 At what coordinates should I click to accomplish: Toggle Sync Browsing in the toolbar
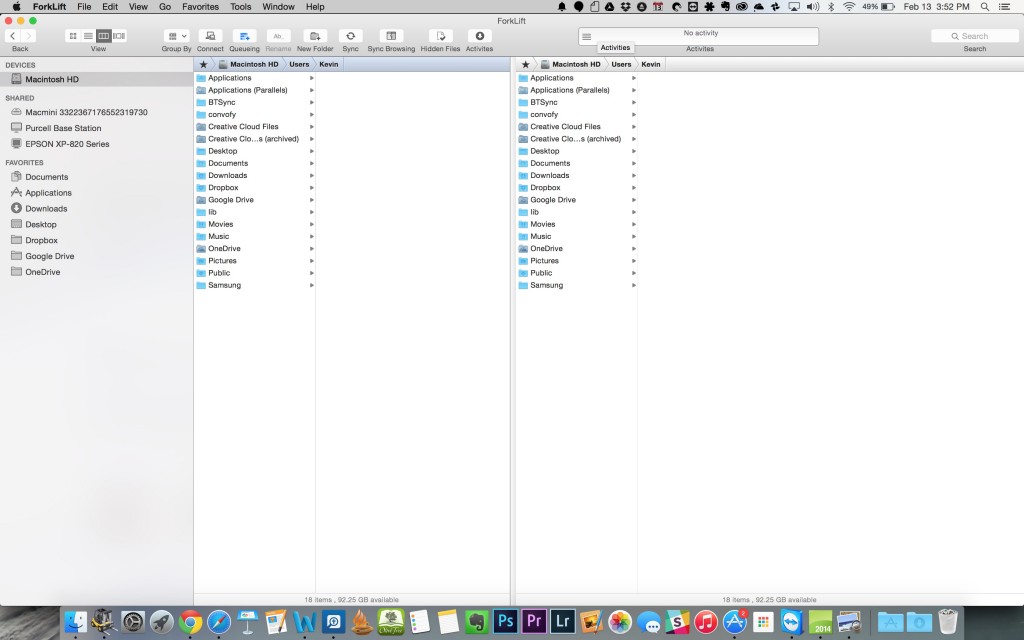391,36
